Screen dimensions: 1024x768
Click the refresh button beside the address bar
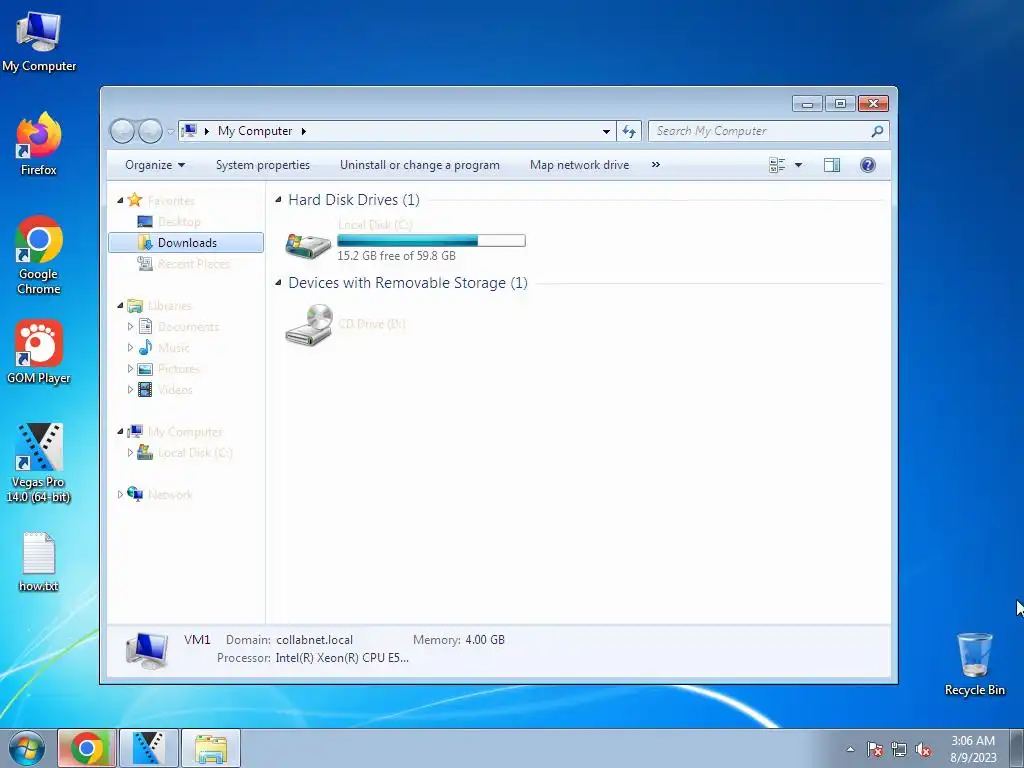(x=629, y=131)
